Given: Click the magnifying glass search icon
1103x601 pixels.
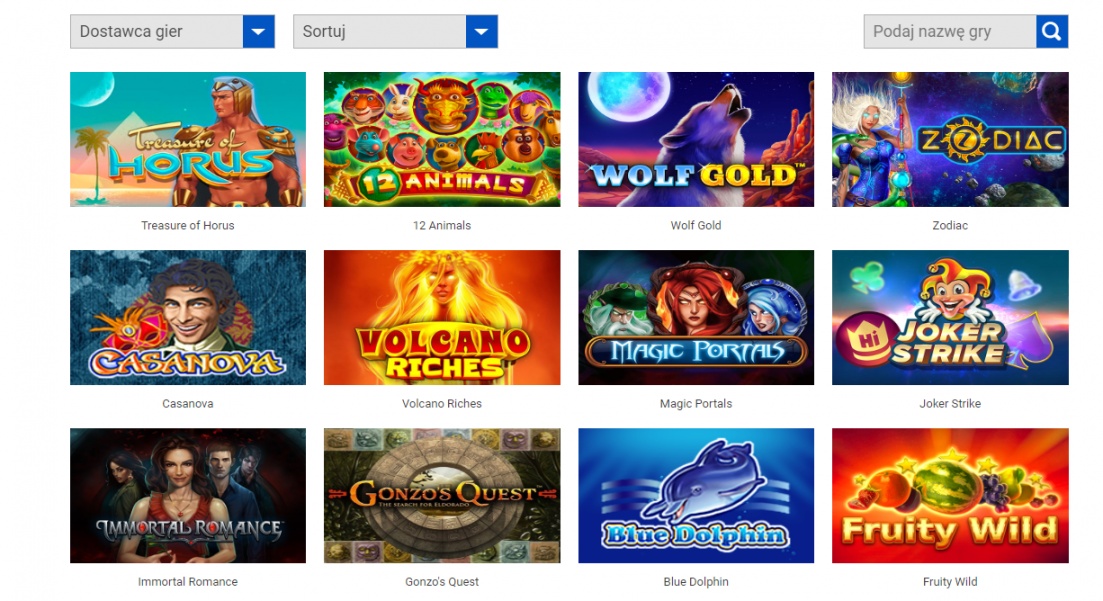Looking at the screenshot, I should pos(1051,32).
